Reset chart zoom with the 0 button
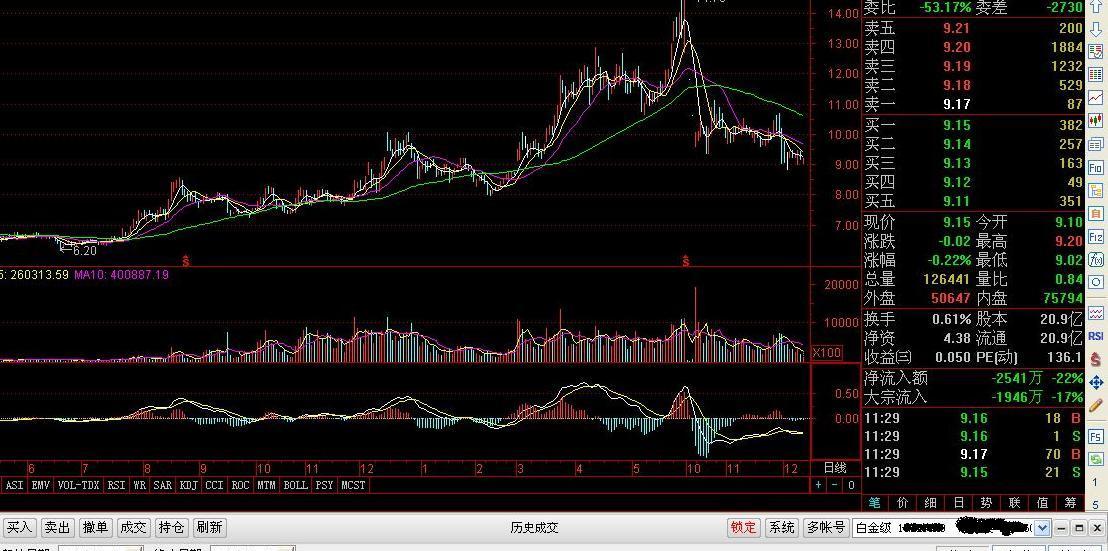The image size is (1108, 551). tap(851, 485)
